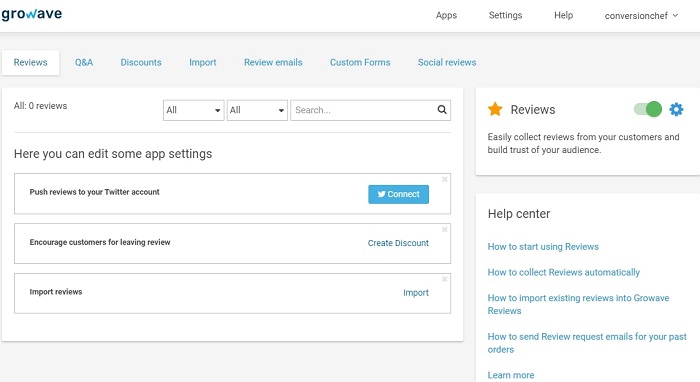The height and width of the screenshot is (382, 700).
Task: Open the second All filter dropdown
Action: tap(257, 110)
